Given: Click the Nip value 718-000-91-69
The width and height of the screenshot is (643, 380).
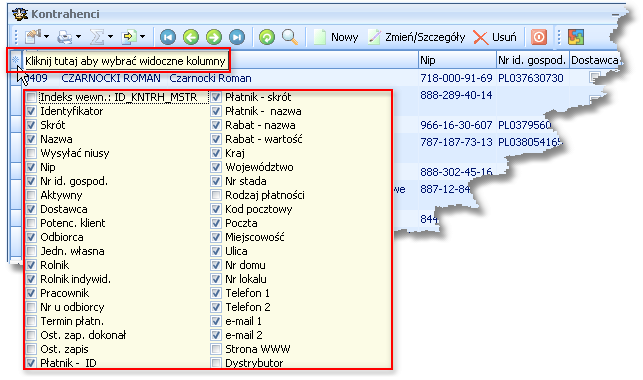Looking at the screenshot, I should [456, 78].
